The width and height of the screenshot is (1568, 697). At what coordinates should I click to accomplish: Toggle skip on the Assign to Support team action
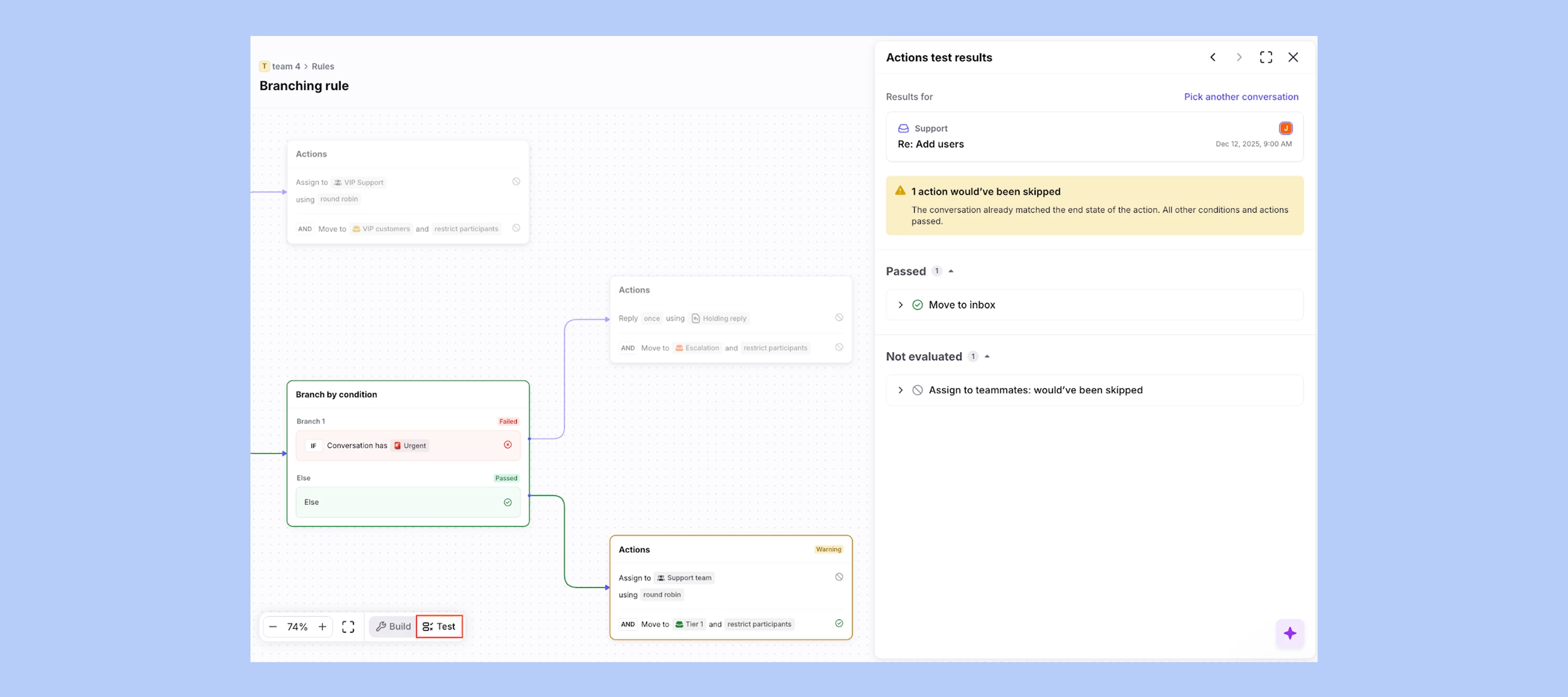(x=839, y=577)
